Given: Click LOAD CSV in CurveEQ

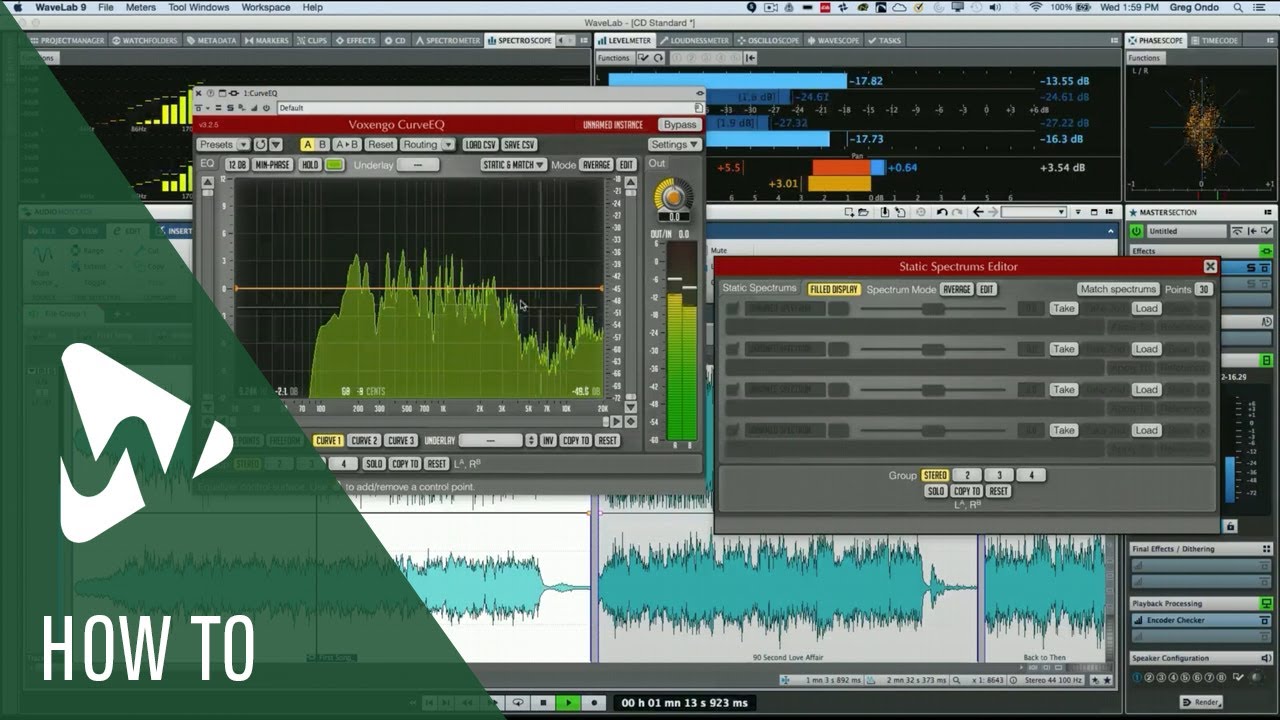Looking at the screenshot, I should (480, 144).
